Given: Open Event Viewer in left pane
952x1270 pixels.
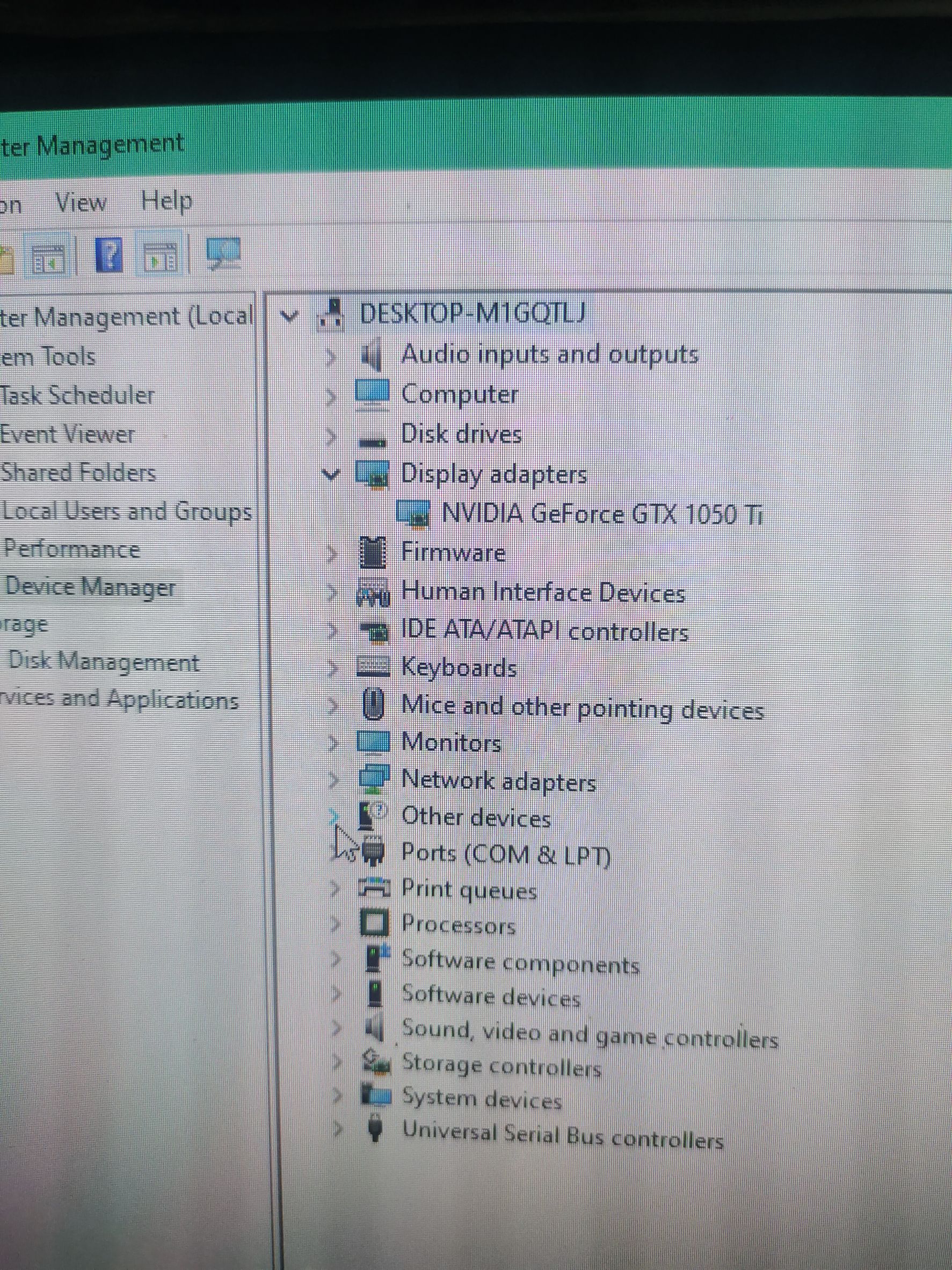Looking at the screenshot, I should pyautogui.click(x=67, y=434).
